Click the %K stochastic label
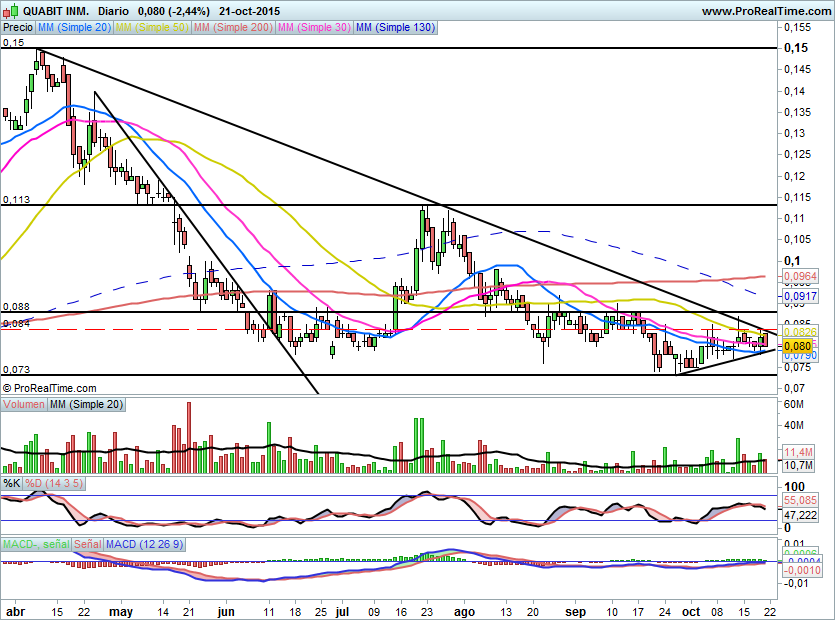The image size is (835, 620). [x=12, y=484]
